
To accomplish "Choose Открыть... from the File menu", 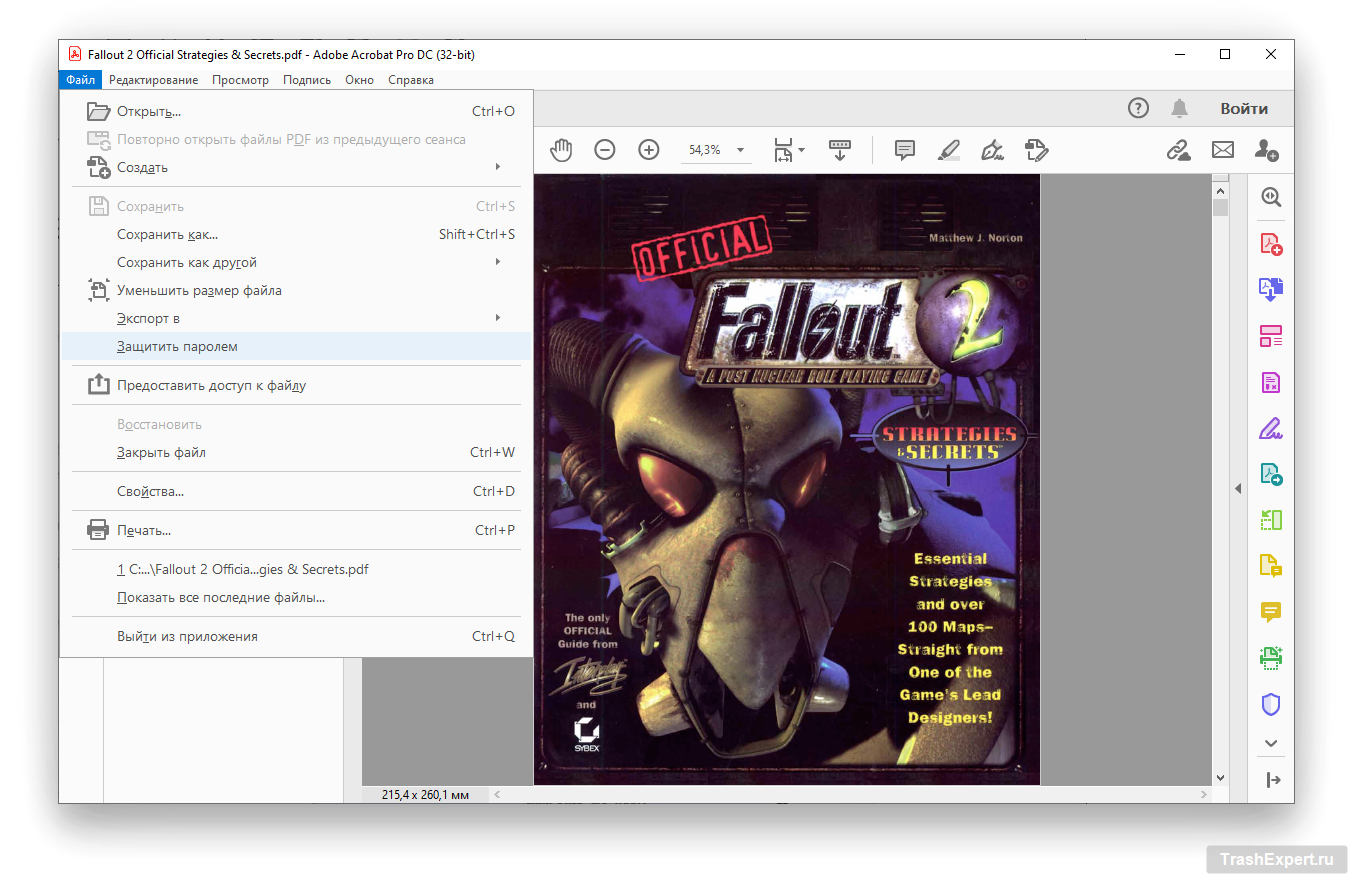I will pyautogui.click(x=297, y=111).
